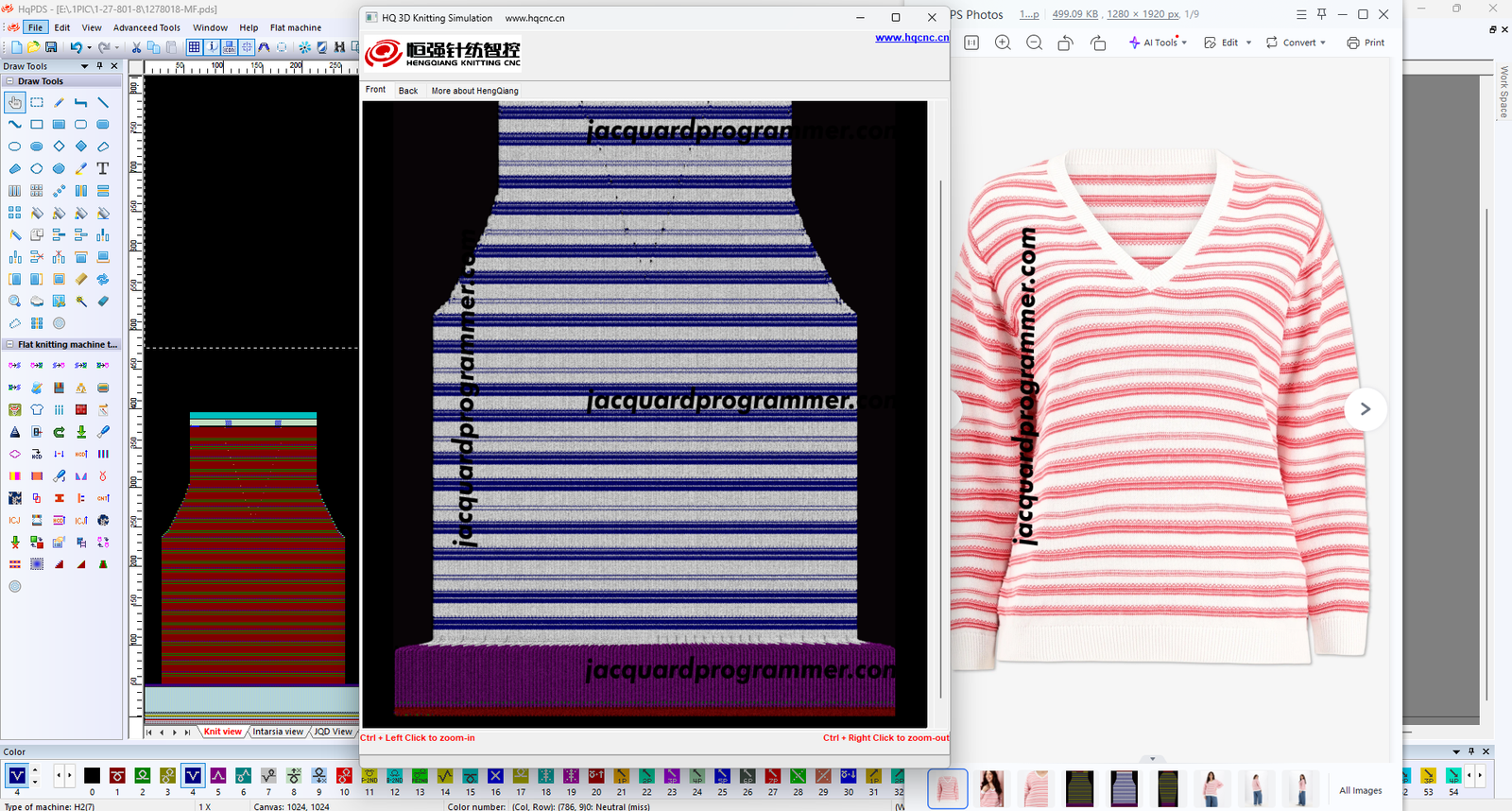
Task: Open the www.hqcnc.cn link
Action: point(911,38)
